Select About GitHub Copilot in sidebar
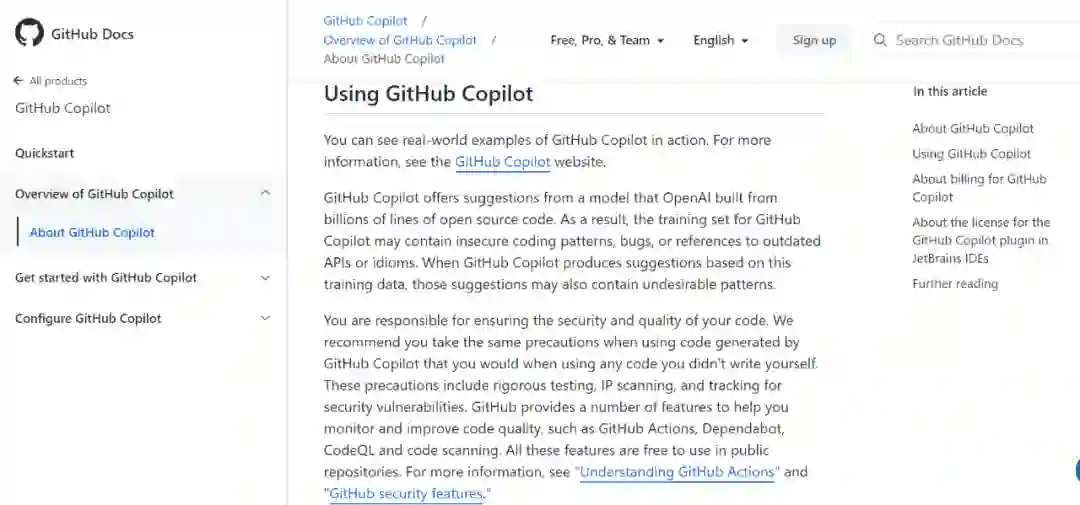The image size is (1080, 505). coord(92,233)
